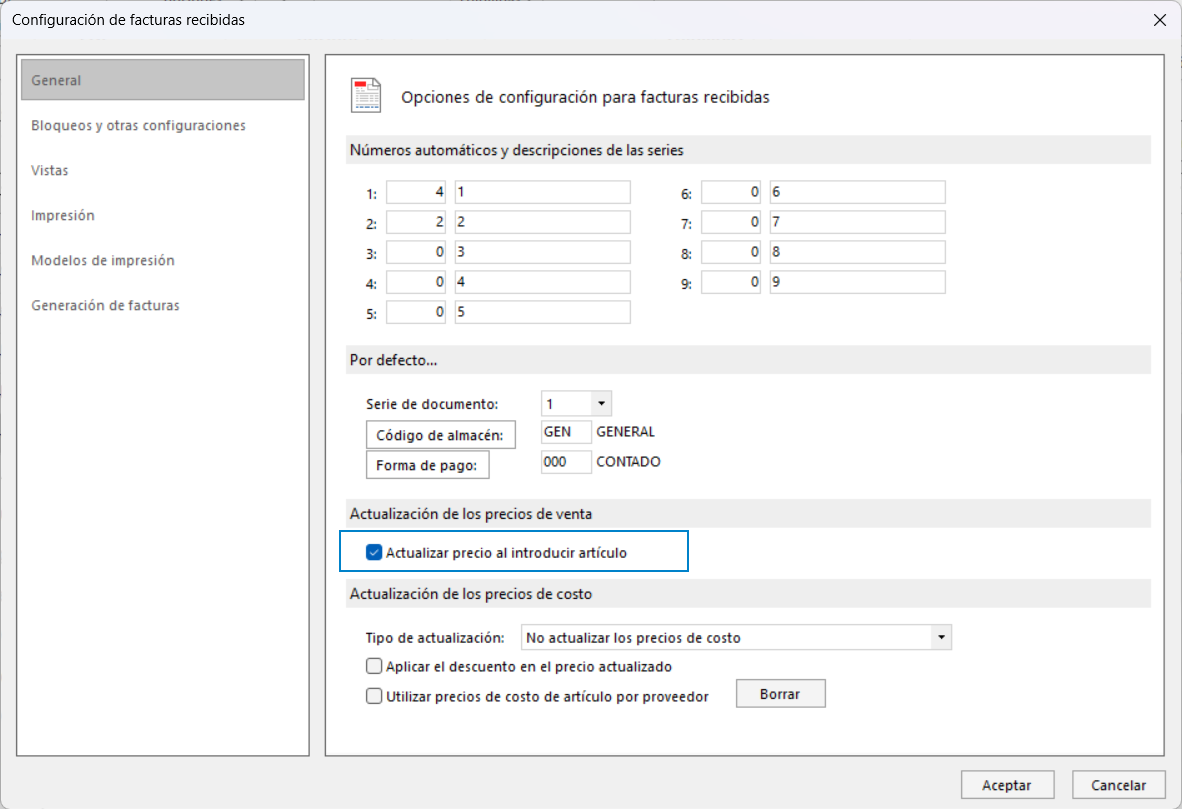Click series 9 automatic number field

[730, 282]
